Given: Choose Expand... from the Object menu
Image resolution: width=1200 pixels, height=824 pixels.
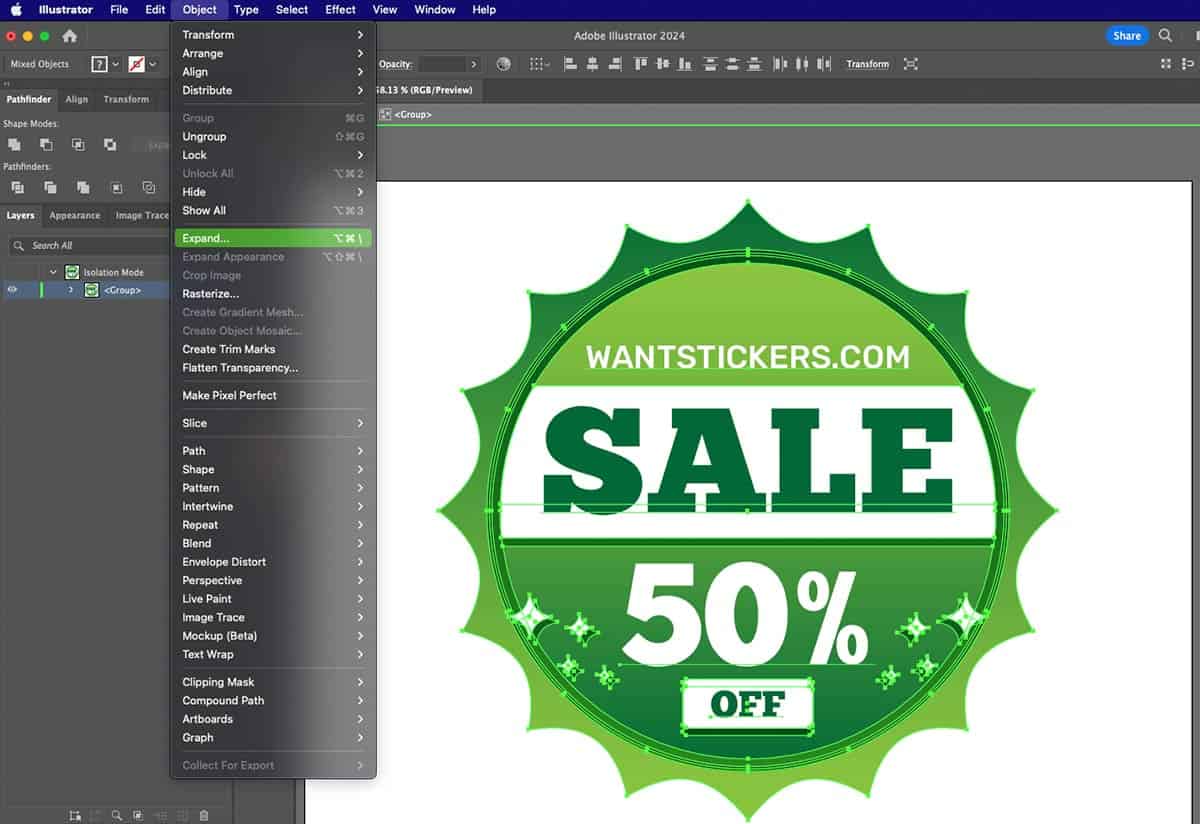Looking at the screenshot, I should tap(272, 239).
